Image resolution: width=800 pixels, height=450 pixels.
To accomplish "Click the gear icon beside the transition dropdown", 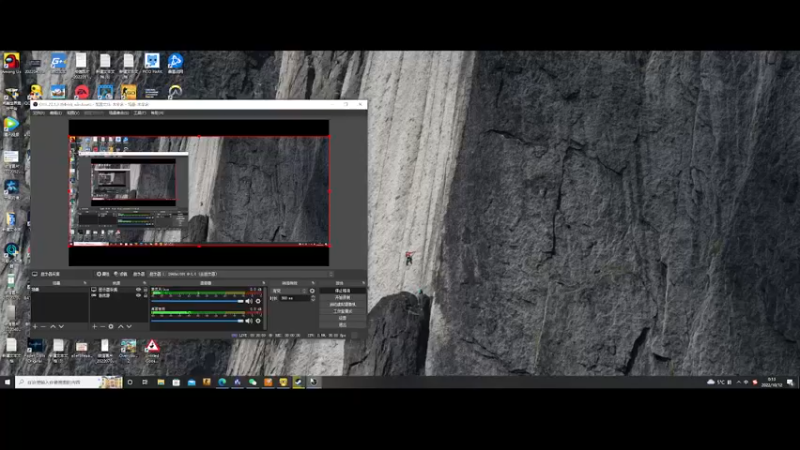I will click(x=312, y=291).
